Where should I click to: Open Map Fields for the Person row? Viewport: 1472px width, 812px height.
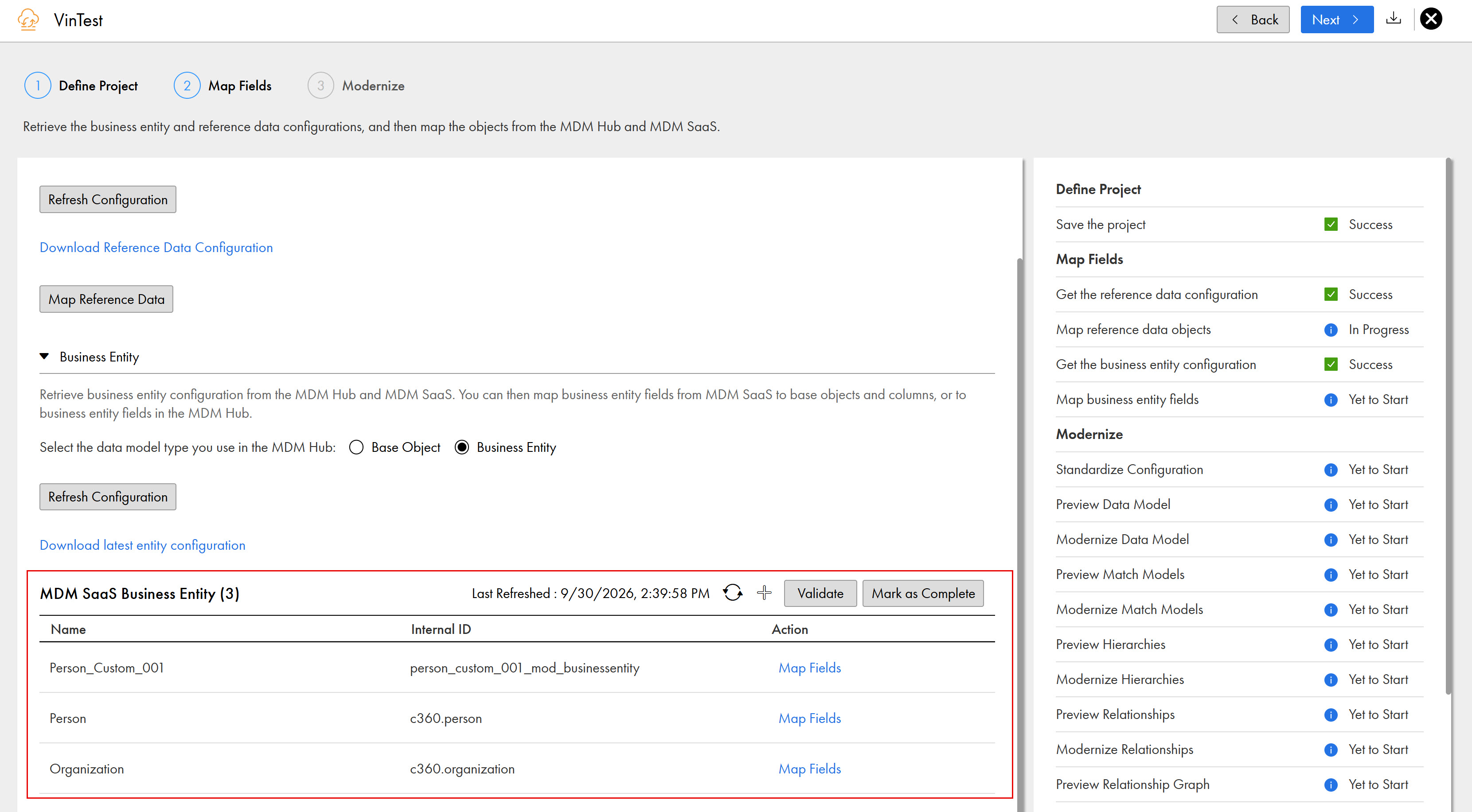(809, 718)
